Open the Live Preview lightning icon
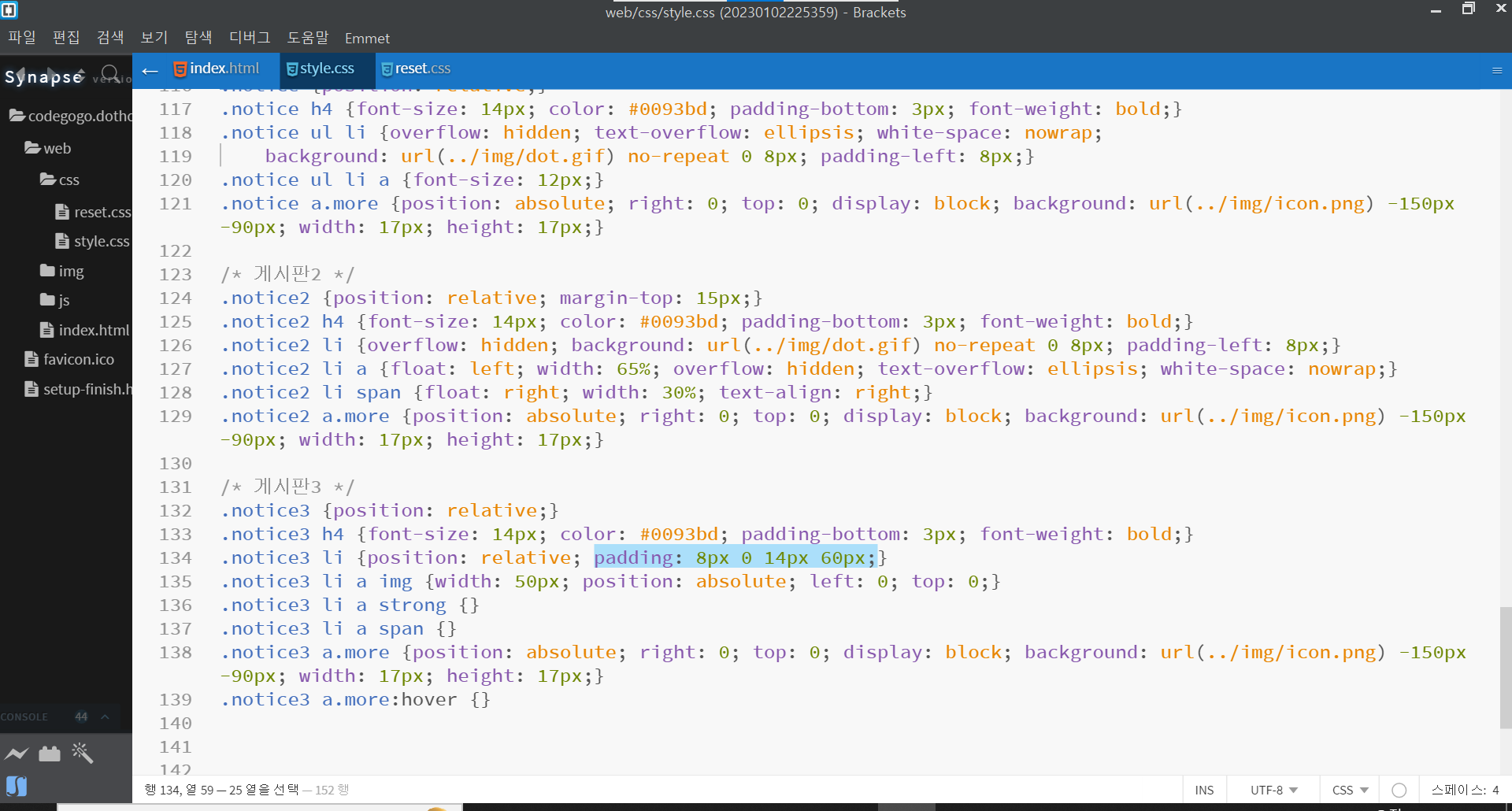This screenshot has height=811, width=1512. pyautogui.click(x=17, y=754)
